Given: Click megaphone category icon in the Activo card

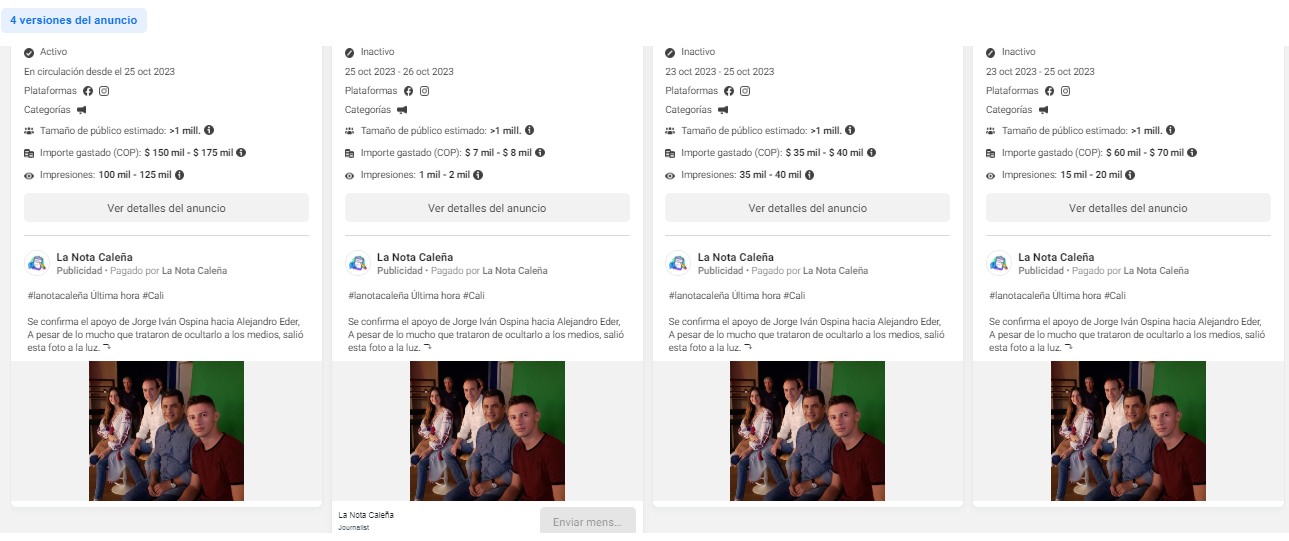Looking at the screenshot, I should [x=82, y=110].
